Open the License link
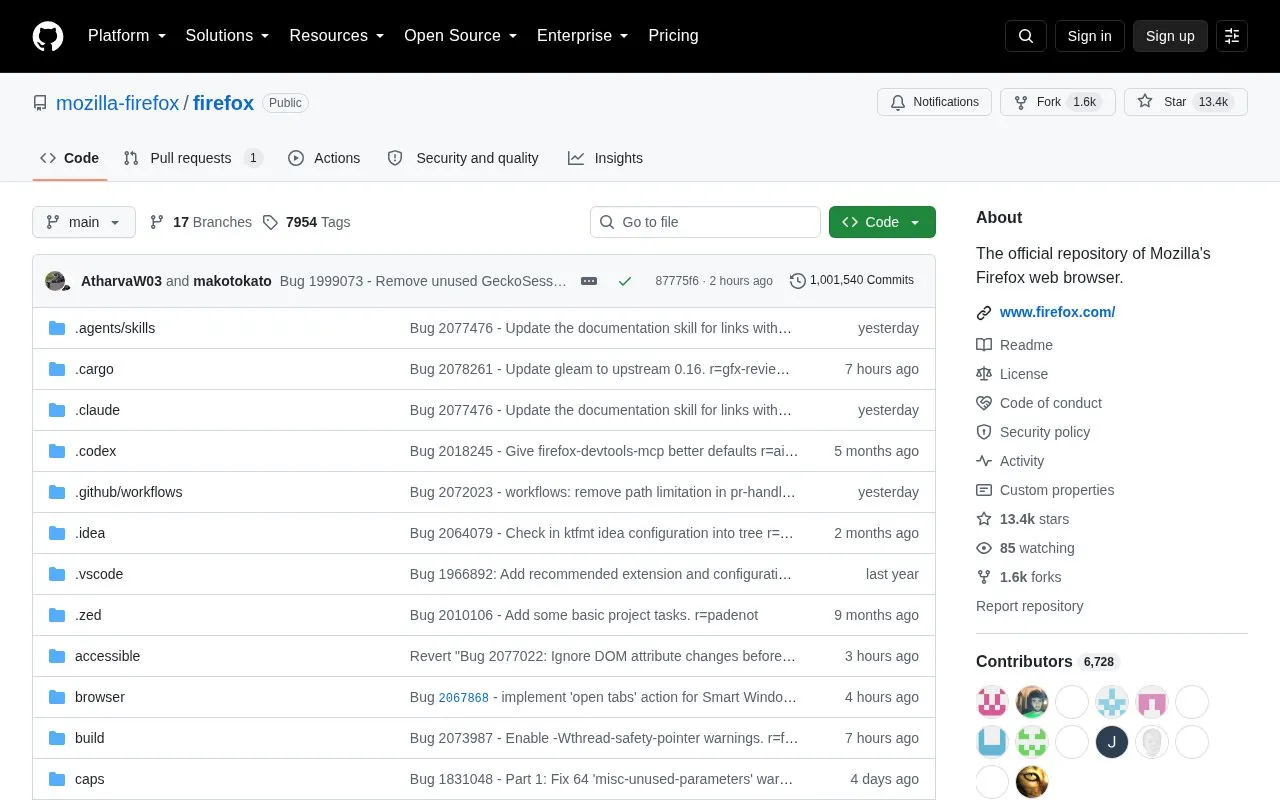This screenshot has height=800, width=1280. pyautogui.click(x=1012, y=374)
